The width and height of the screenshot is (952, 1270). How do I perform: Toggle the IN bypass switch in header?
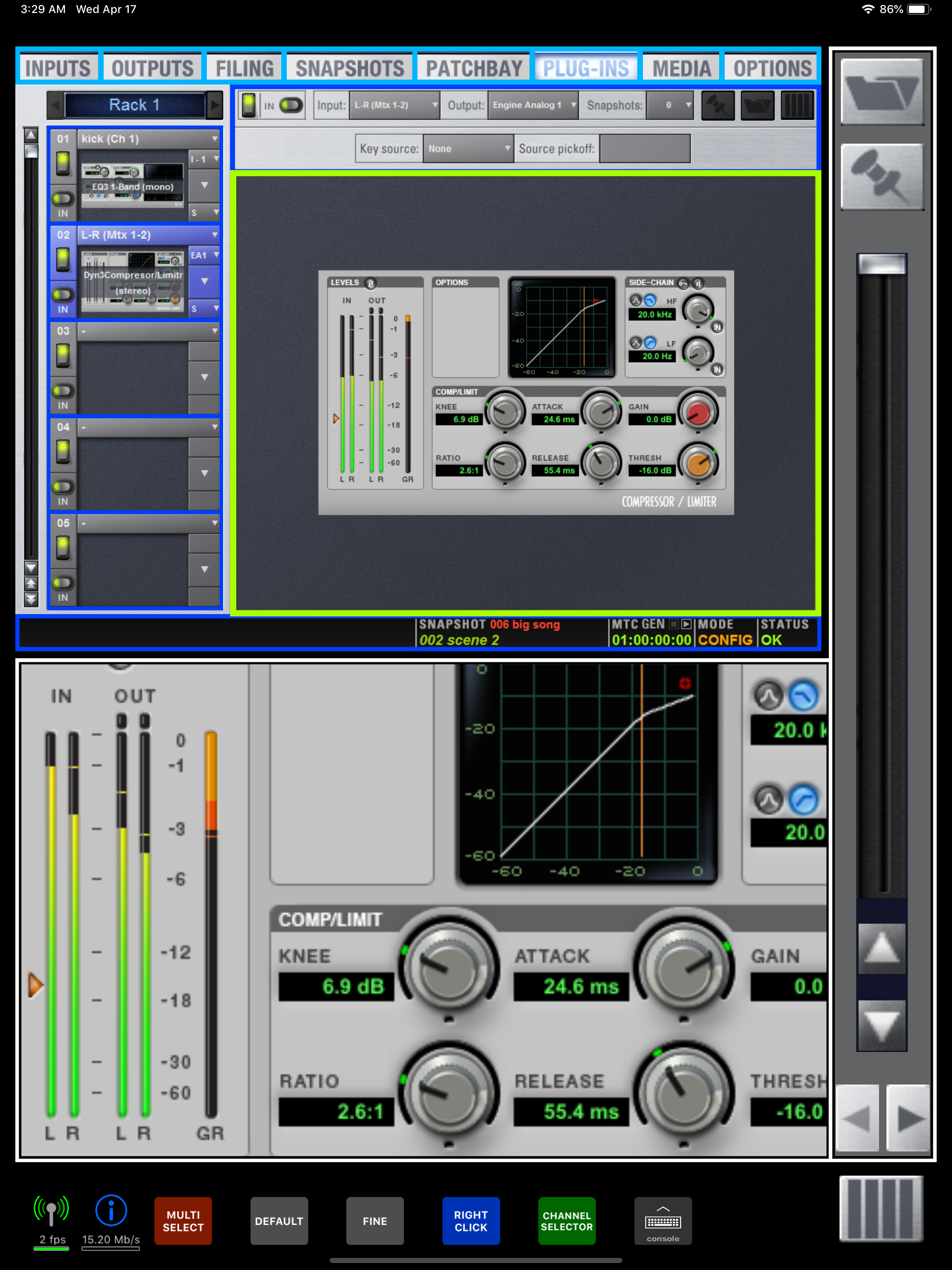point(291,105)
